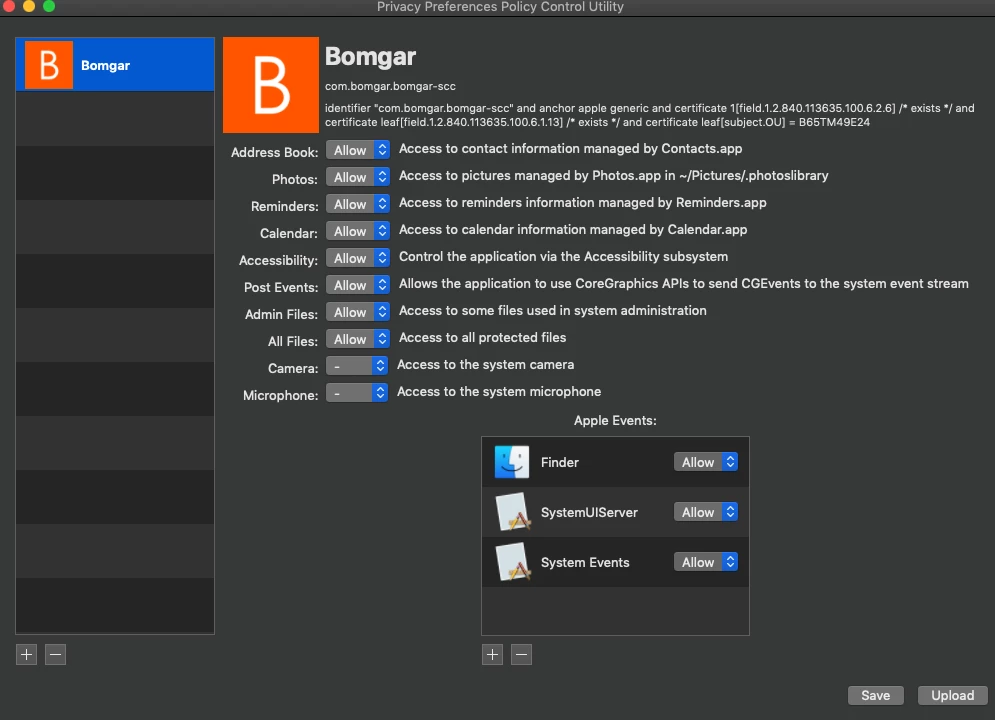Click the code requirement identifier text
Image resolution: width=995 pixels, height=720 pixels.
coord(650,115)
